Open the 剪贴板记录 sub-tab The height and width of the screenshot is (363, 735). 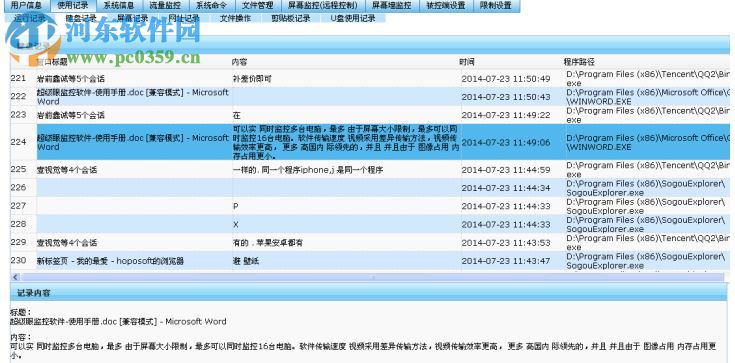[x=291, y=18]
